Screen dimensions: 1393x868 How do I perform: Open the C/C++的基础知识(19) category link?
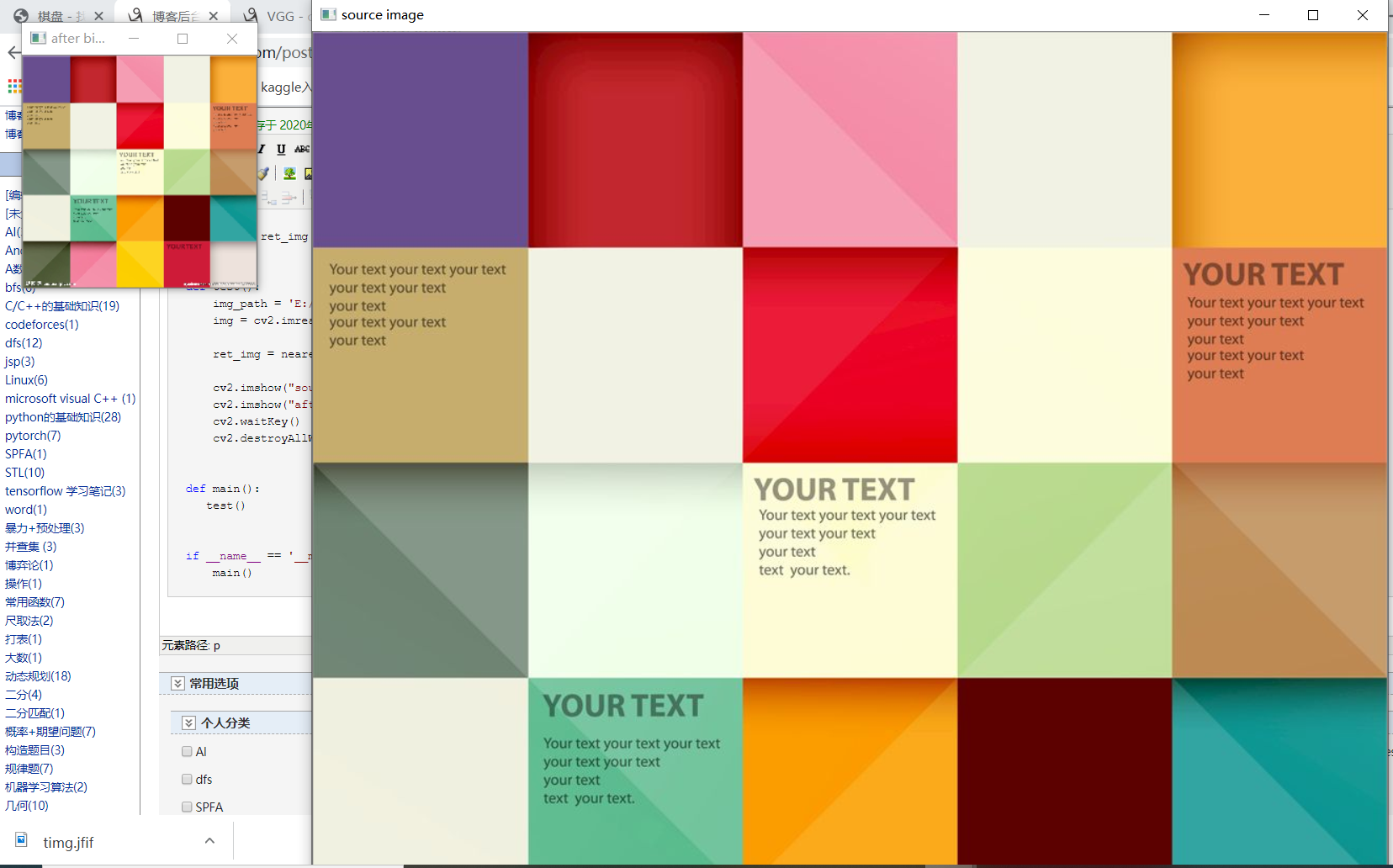coord(62,306)
